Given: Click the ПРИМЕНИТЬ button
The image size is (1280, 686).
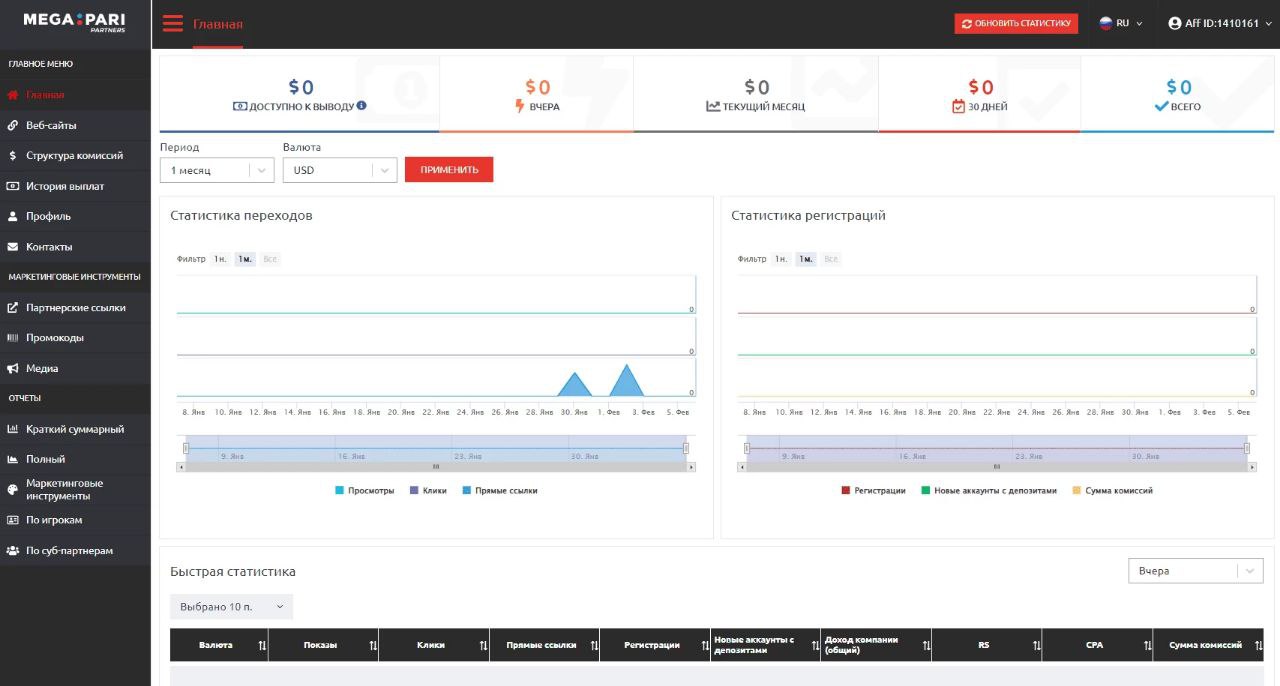Looking at the screenshot, I should (x=449, y=170).
